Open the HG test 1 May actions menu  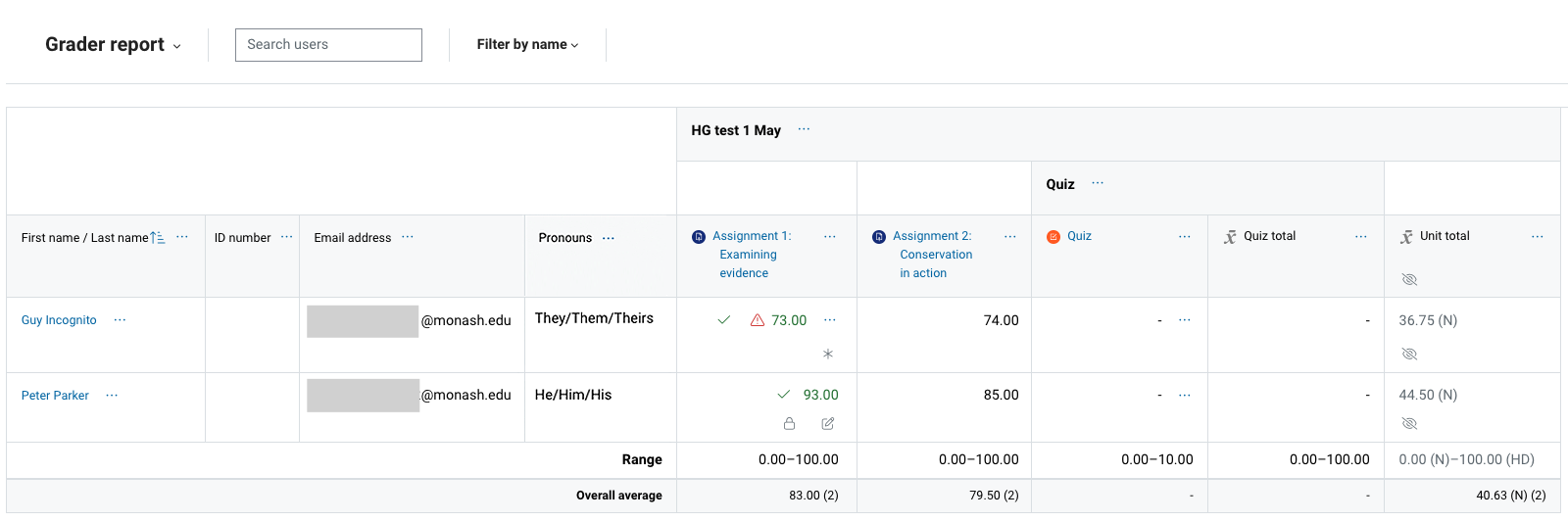point(804,129)
